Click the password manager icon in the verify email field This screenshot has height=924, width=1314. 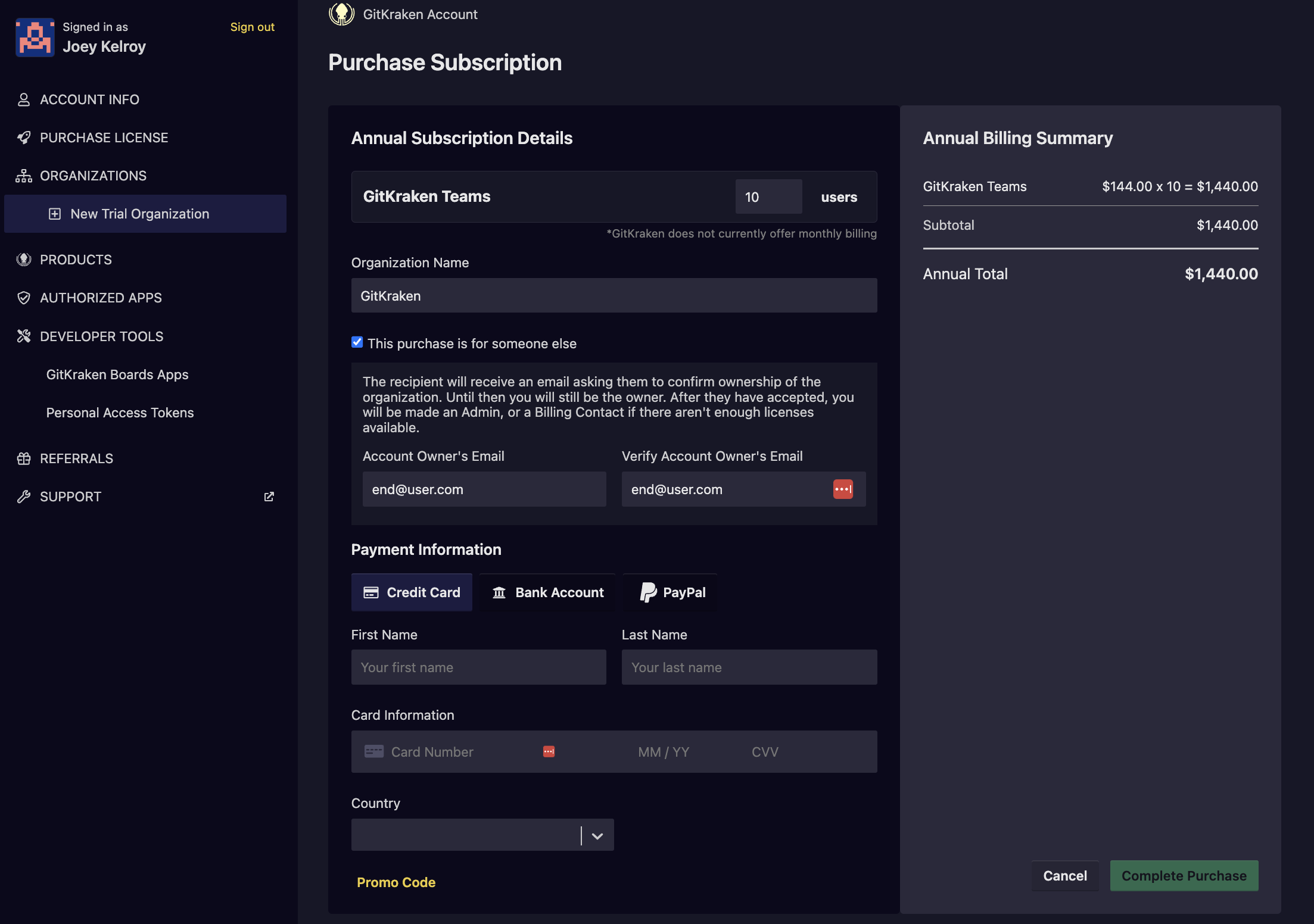point(843,489)
